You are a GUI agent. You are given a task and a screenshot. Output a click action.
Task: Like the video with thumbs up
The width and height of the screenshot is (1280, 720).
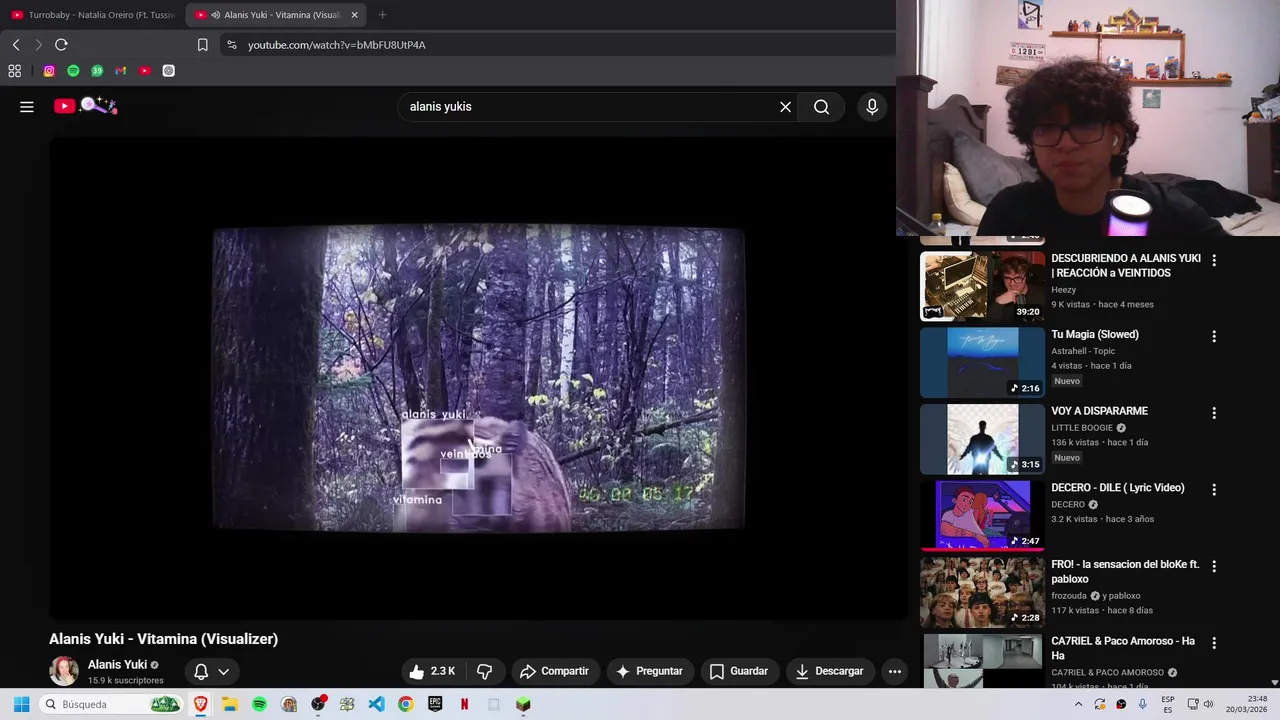432,671
